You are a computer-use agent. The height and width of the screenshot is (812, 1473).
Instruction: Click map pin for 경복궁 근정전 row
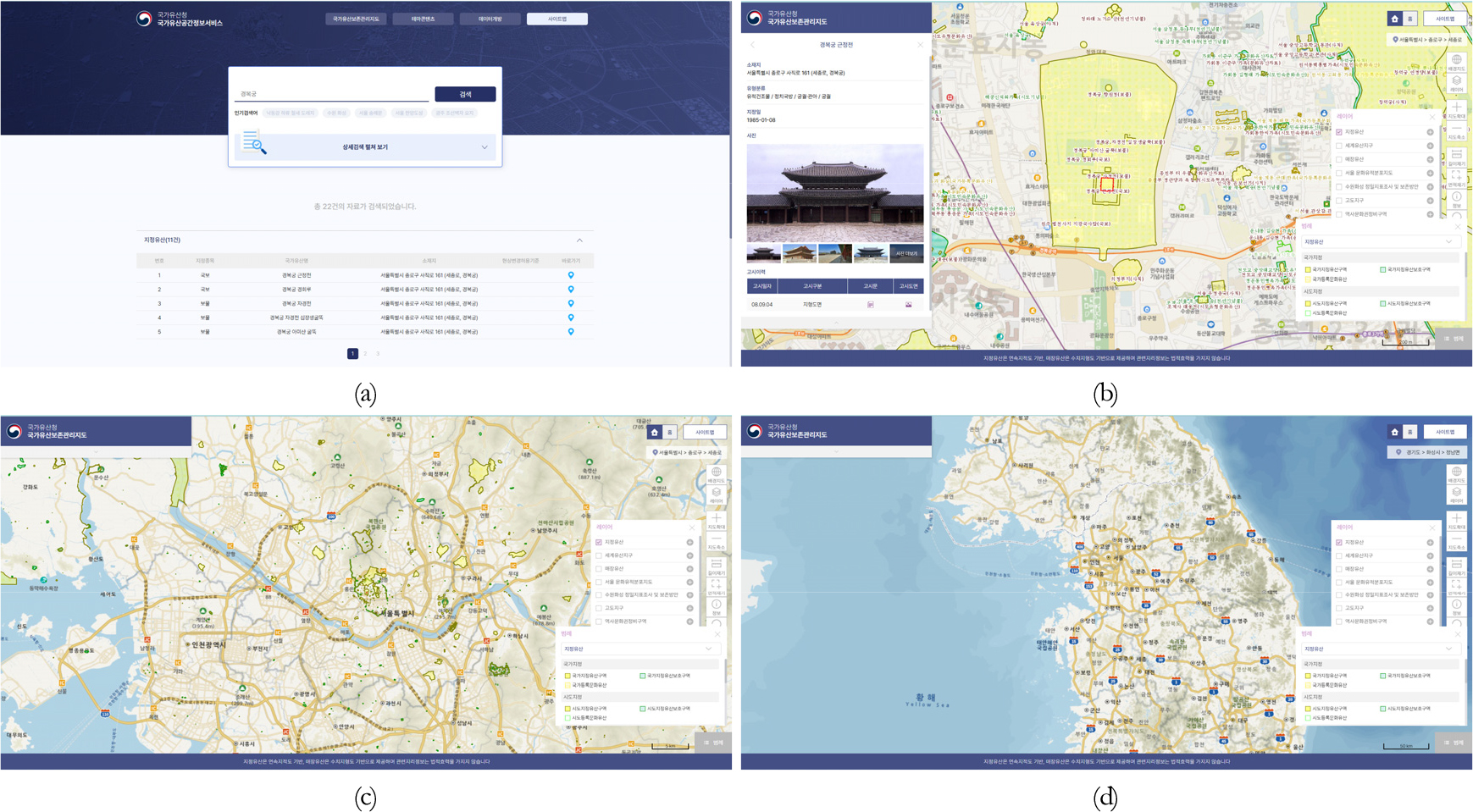pos(571,275)
